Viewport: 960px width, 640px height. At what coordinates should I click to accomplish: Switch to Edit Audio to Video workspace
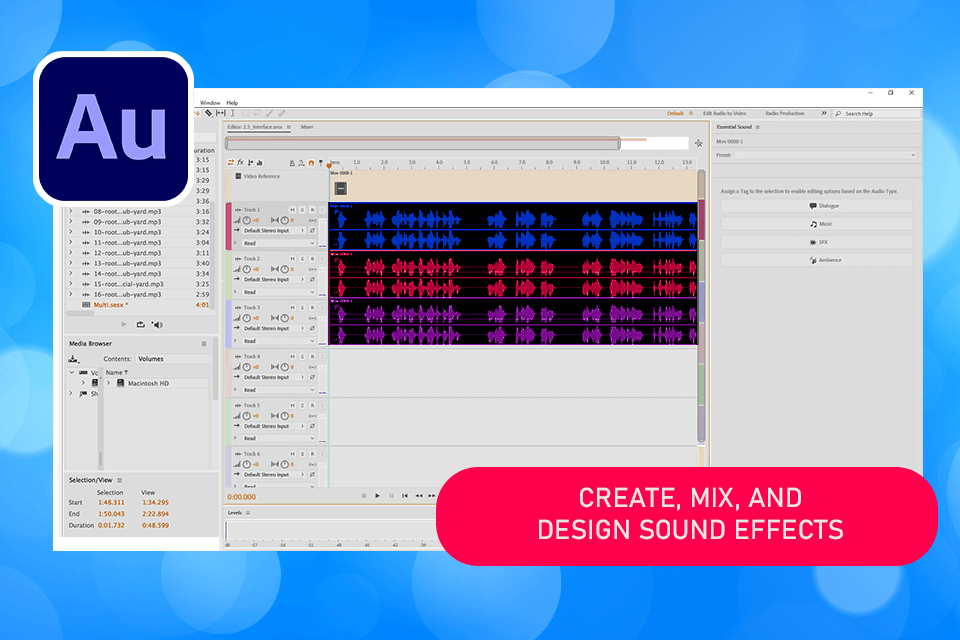(724, 114)
